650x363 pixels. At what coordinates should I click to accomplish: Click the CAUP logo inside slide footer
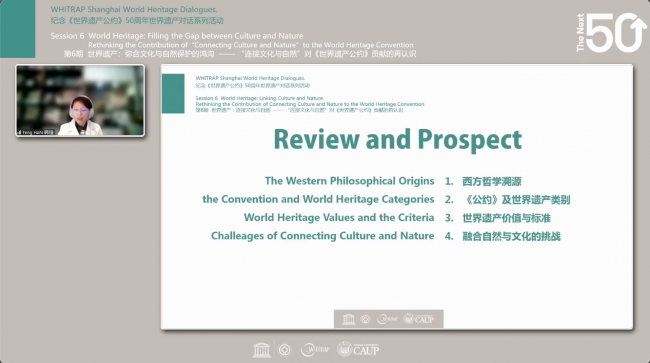pos(418,319)
